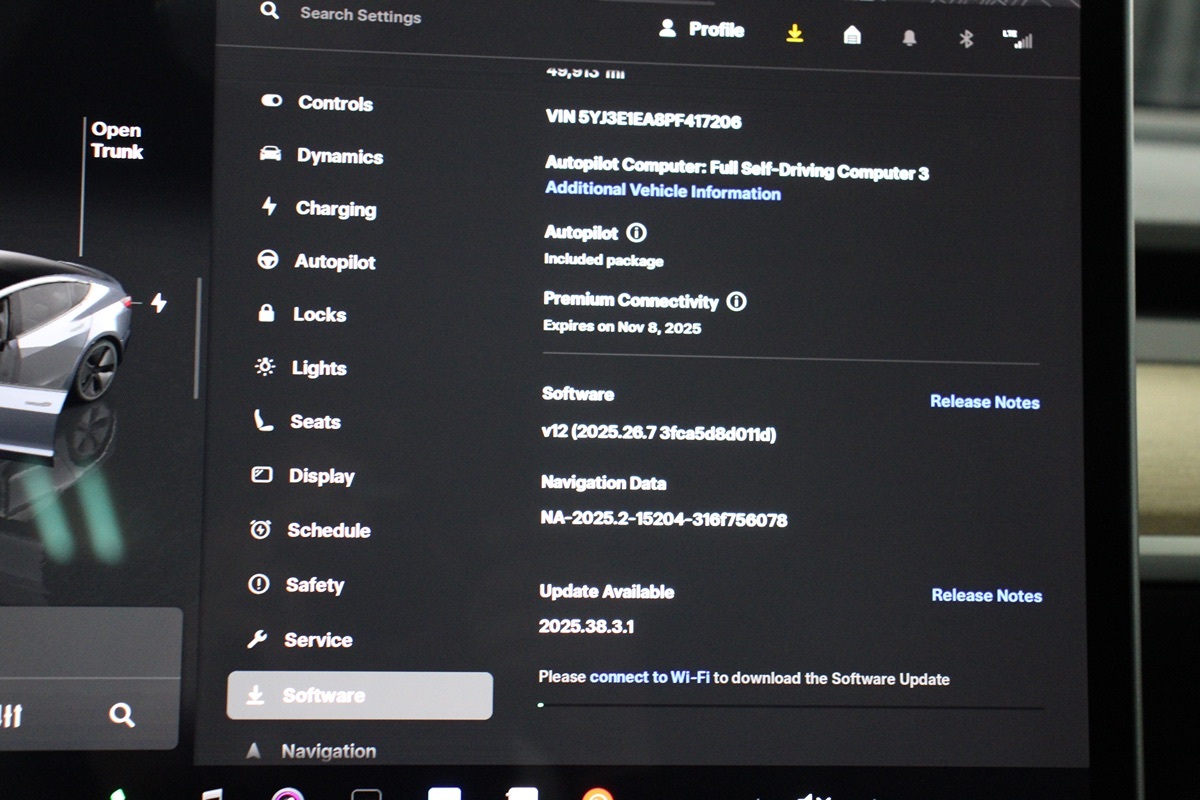Open Additional Vehicle Information link

662,192
